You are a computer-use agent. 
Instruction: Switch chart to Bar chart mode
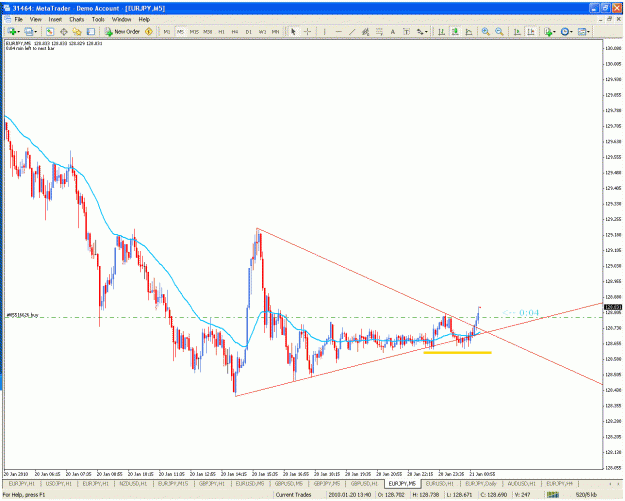[441, 31]
